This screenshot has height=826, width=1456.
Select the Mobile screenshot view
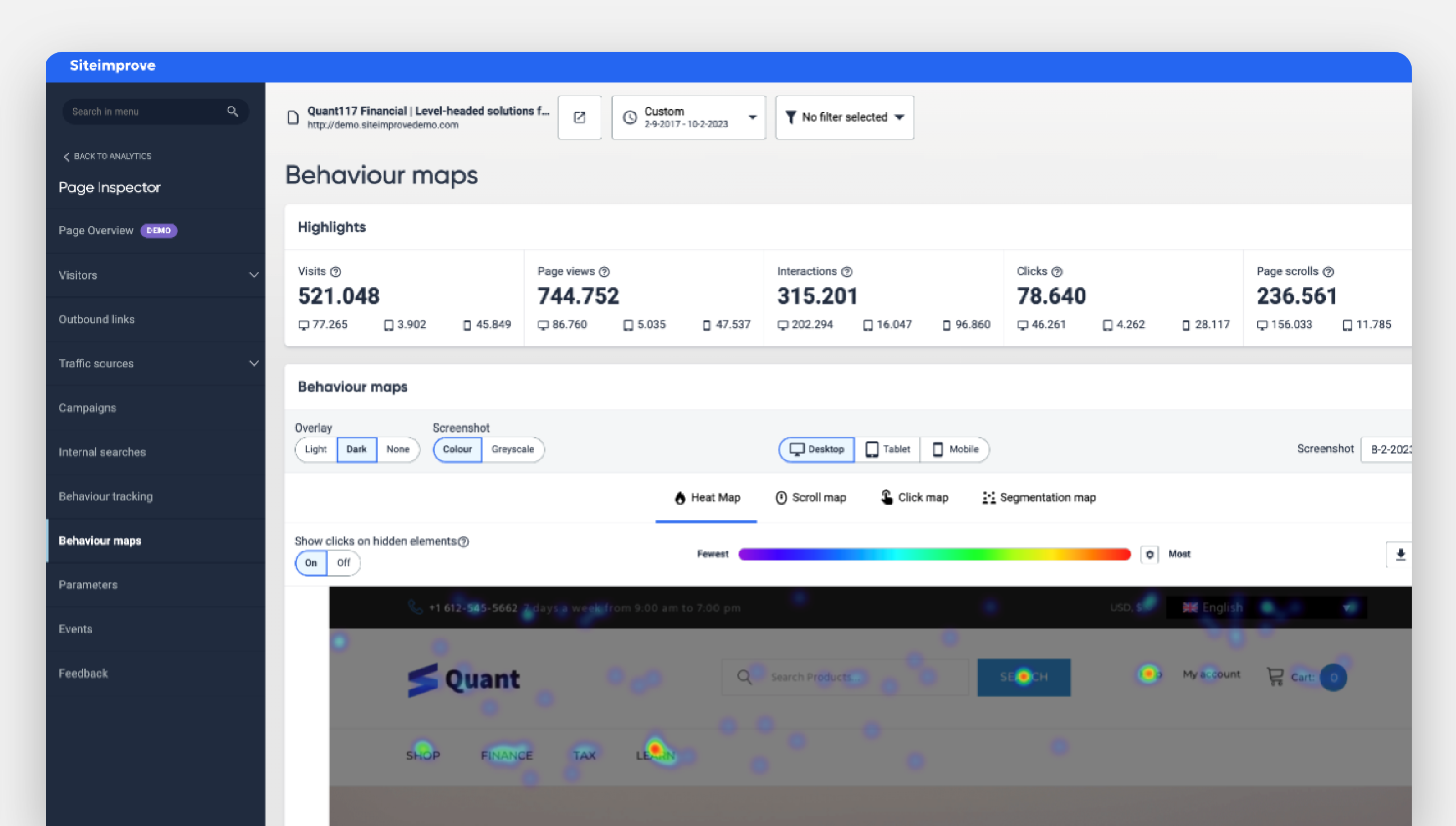coord(954,449)
